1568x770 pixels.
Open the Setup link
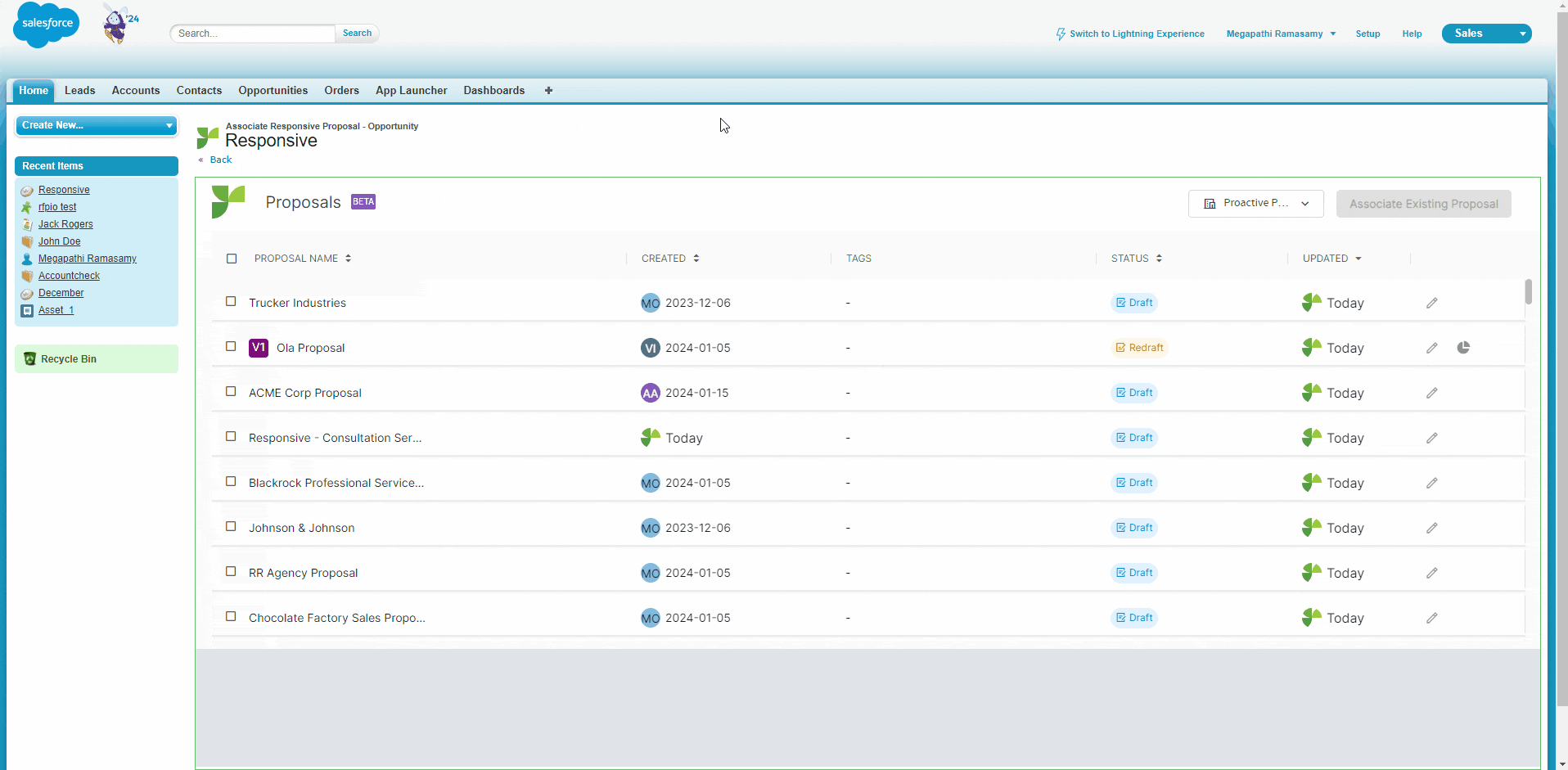click(x=1367, y=34)
